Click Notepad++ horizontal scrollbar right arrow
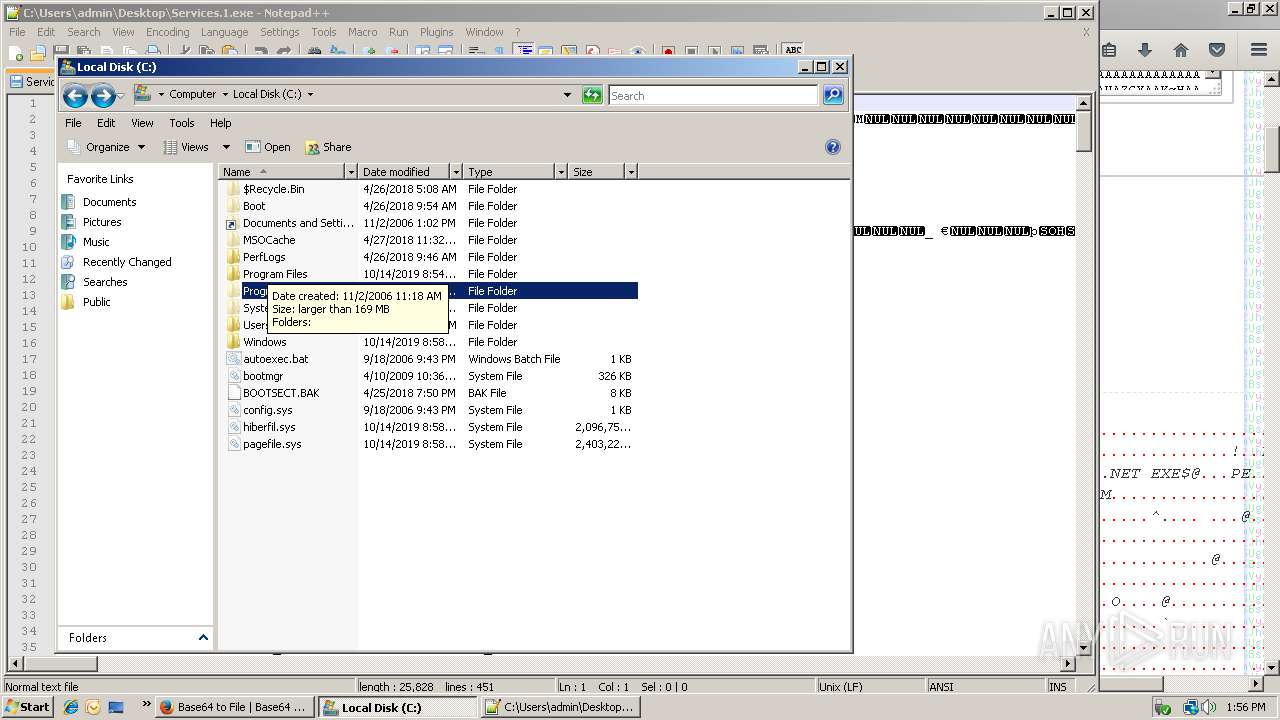 click(1068, 663)
